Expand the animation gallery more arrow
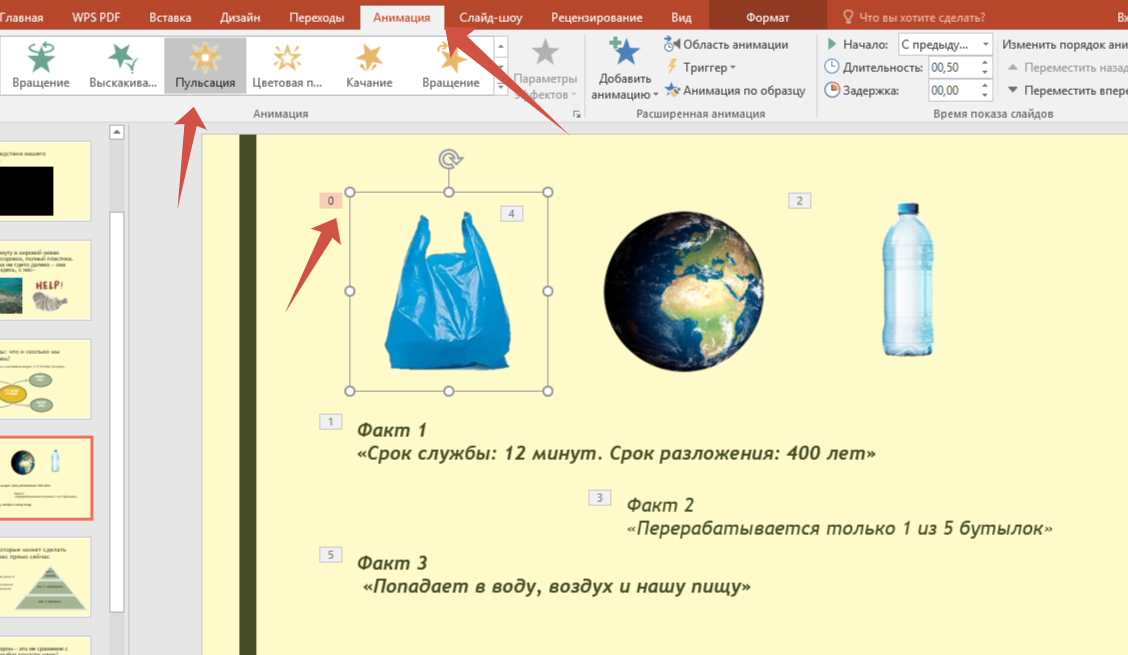This screenshot has width=1128, height=655. [x=501, y=88]
